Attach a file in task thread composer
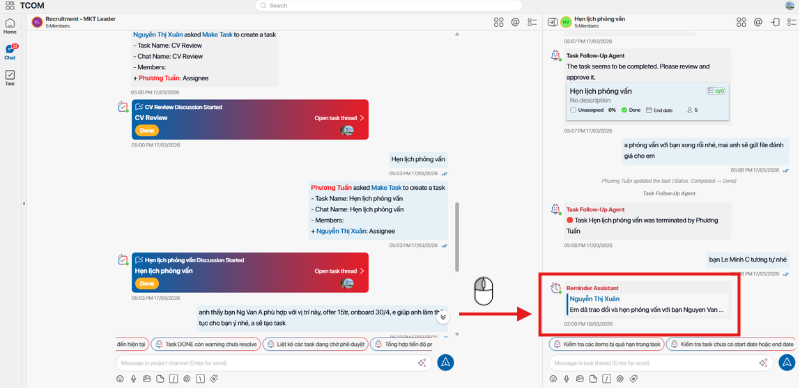799x388 pixels. [593, 379]
